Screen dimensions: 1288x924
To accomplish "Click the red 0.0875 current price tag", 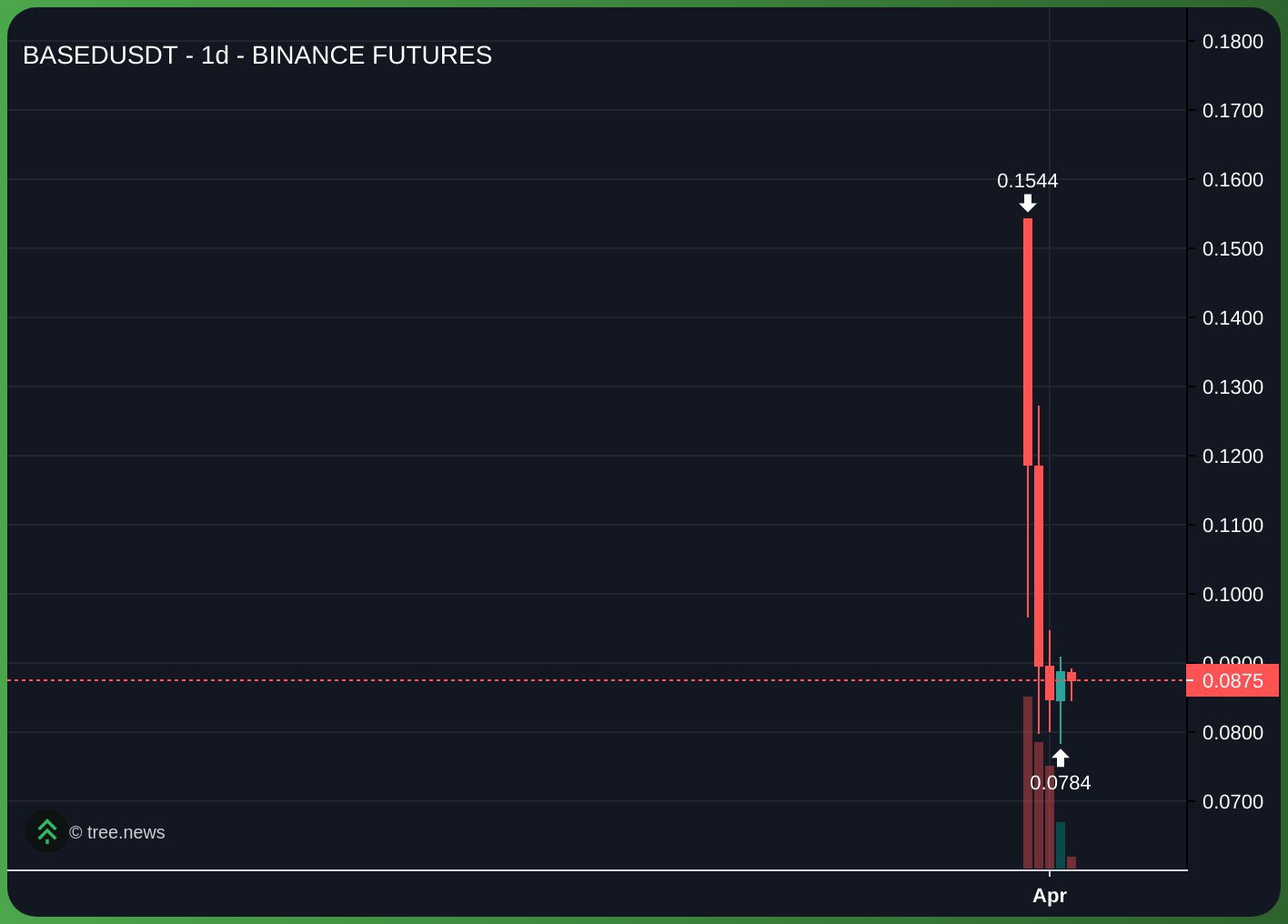I will [x=1233, y=681].
